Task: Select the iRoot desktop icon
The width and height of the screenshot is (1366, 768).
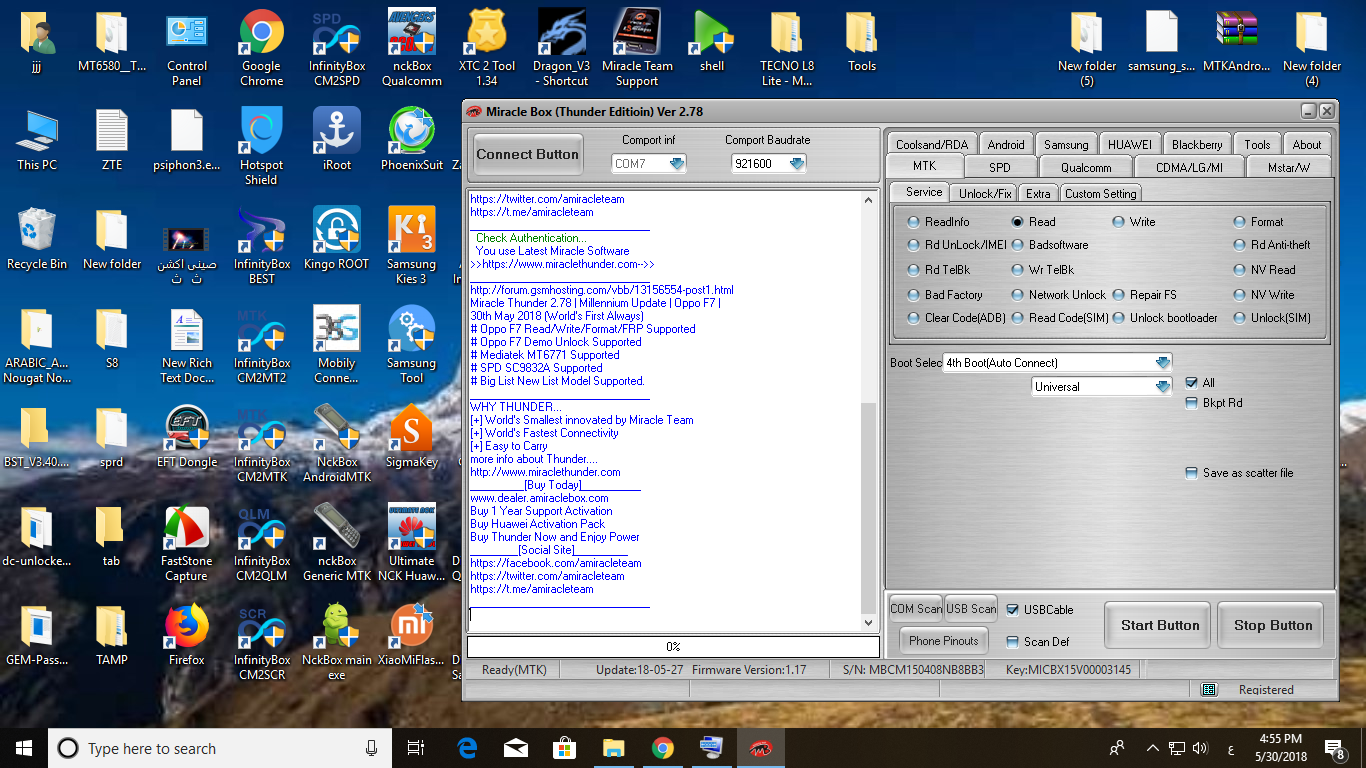Action: 337,140
